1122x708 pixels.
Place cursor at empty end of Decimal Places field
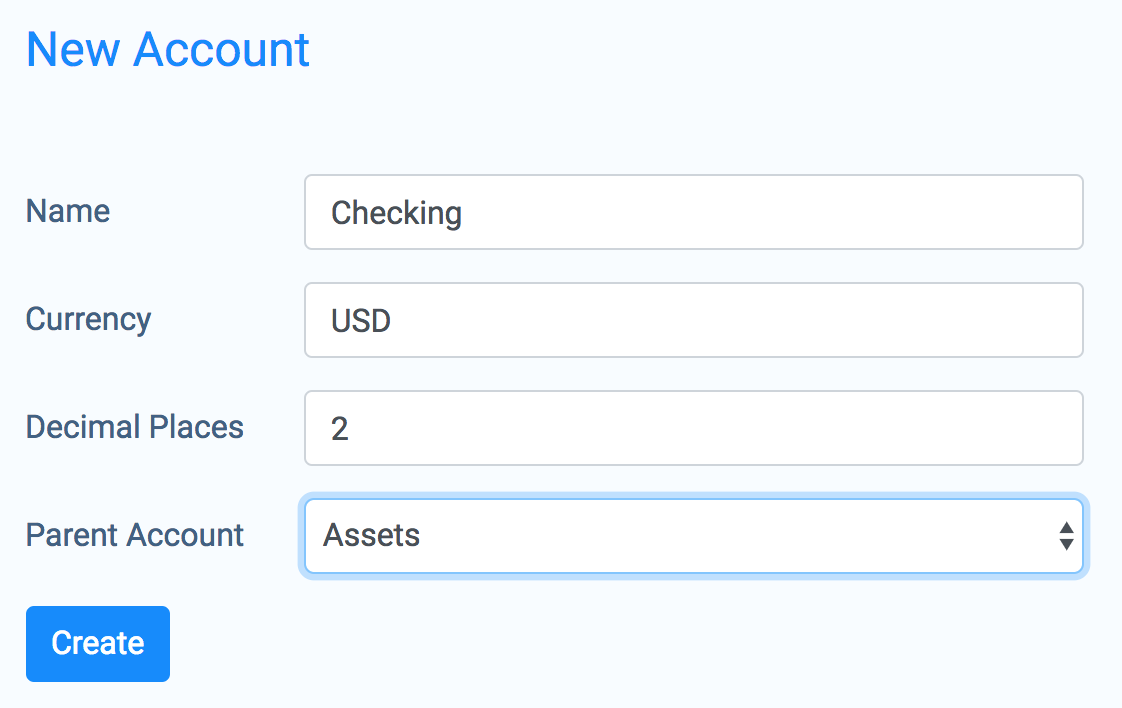[716, 428]
